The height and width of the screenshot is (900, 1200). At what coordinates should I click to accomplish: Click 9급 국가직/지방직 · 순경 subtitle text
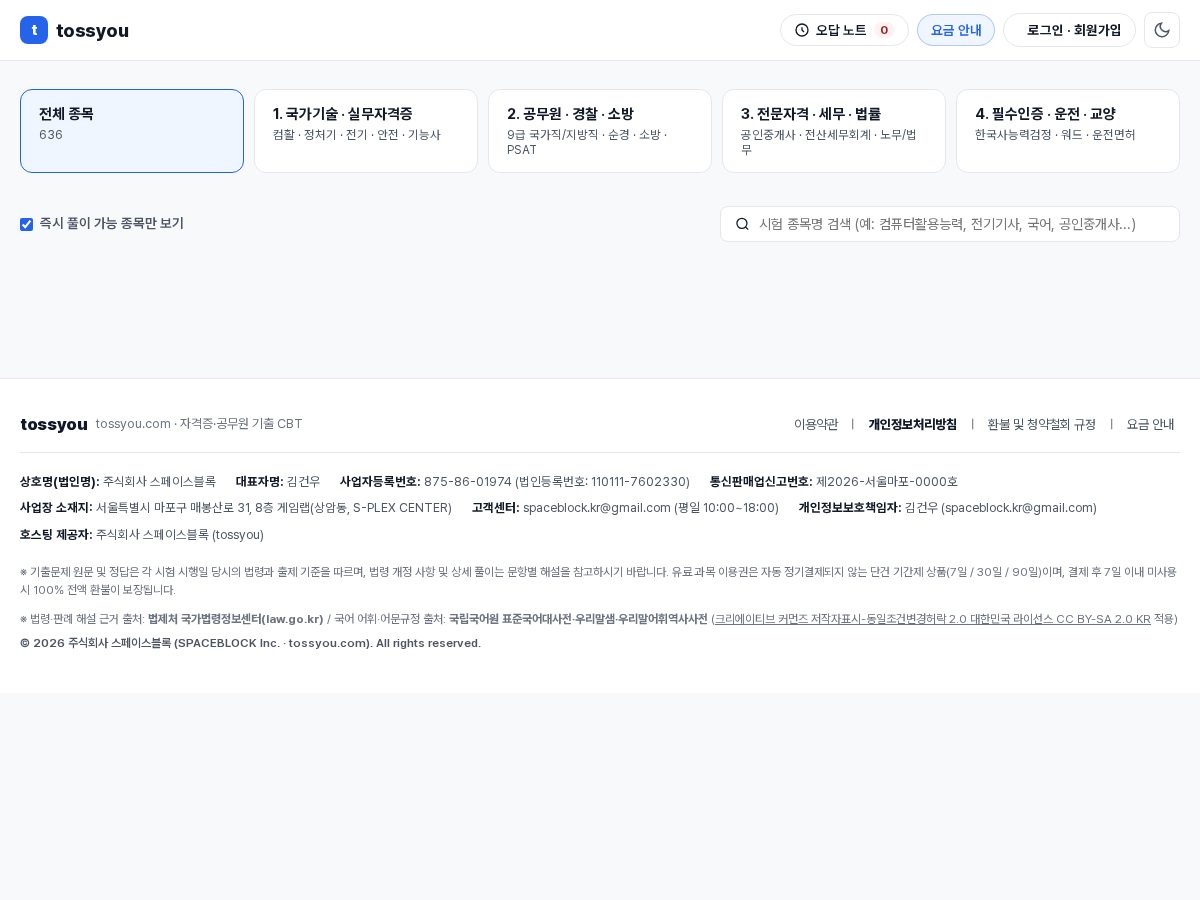[x=587, y=142]
